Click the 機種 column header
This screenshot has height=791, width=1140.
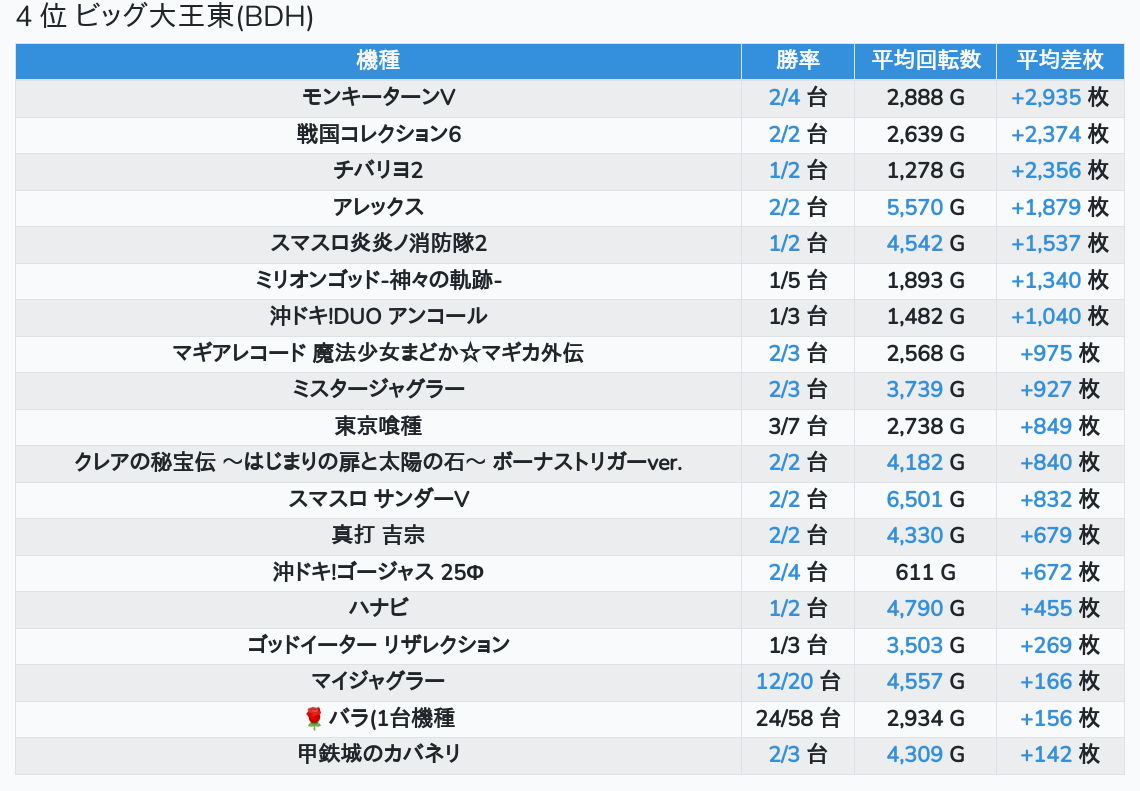click(x=378, y=60)
